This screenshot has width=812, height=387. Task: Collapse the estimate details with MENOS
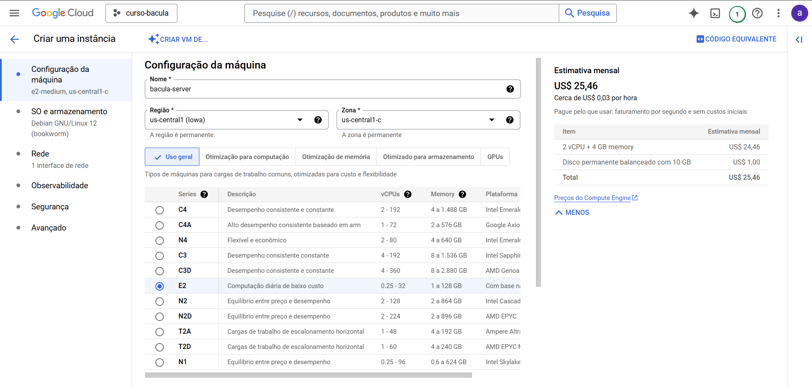(x=572, y=212)
